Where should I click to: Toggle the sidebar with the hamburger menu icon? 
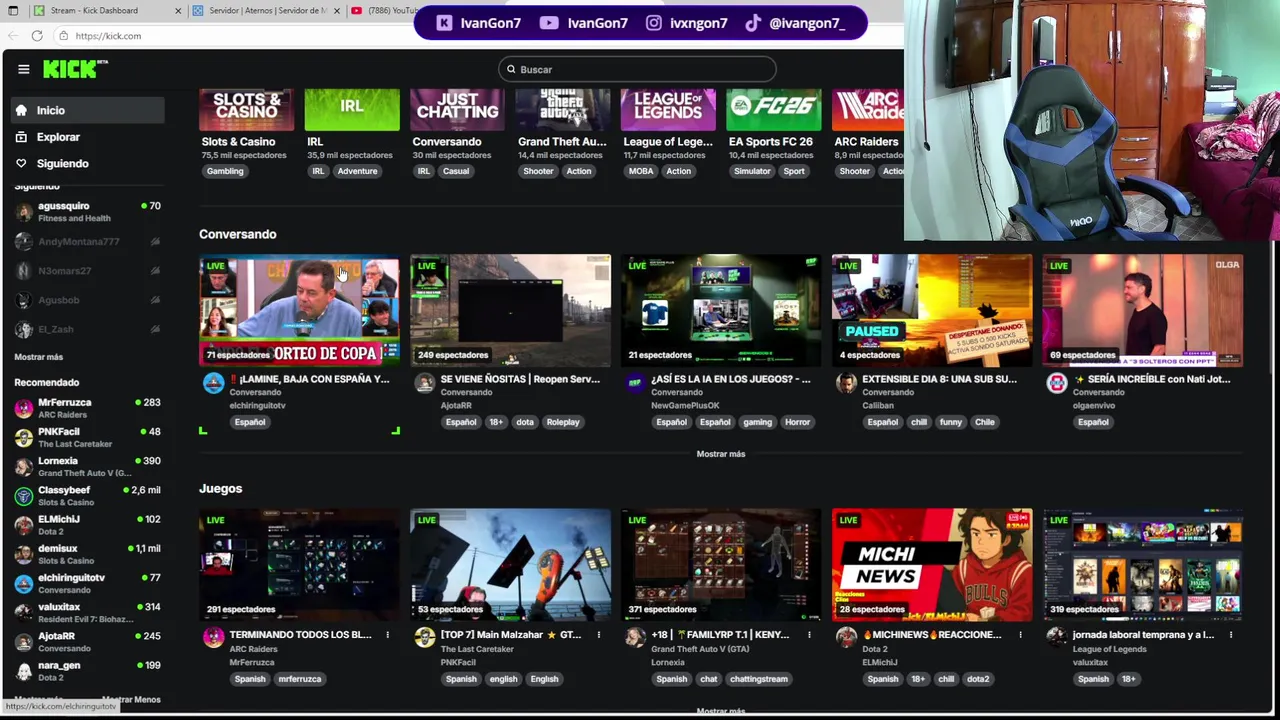tap(23, 69)
